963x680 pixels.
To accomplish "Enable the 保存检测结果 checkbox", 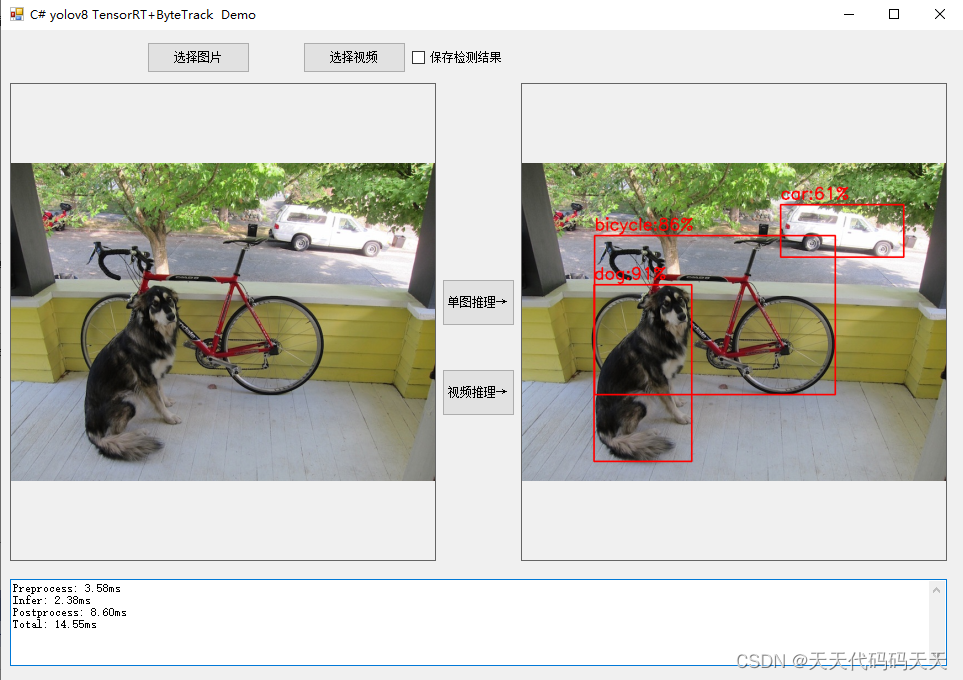I will pos(418,57).
